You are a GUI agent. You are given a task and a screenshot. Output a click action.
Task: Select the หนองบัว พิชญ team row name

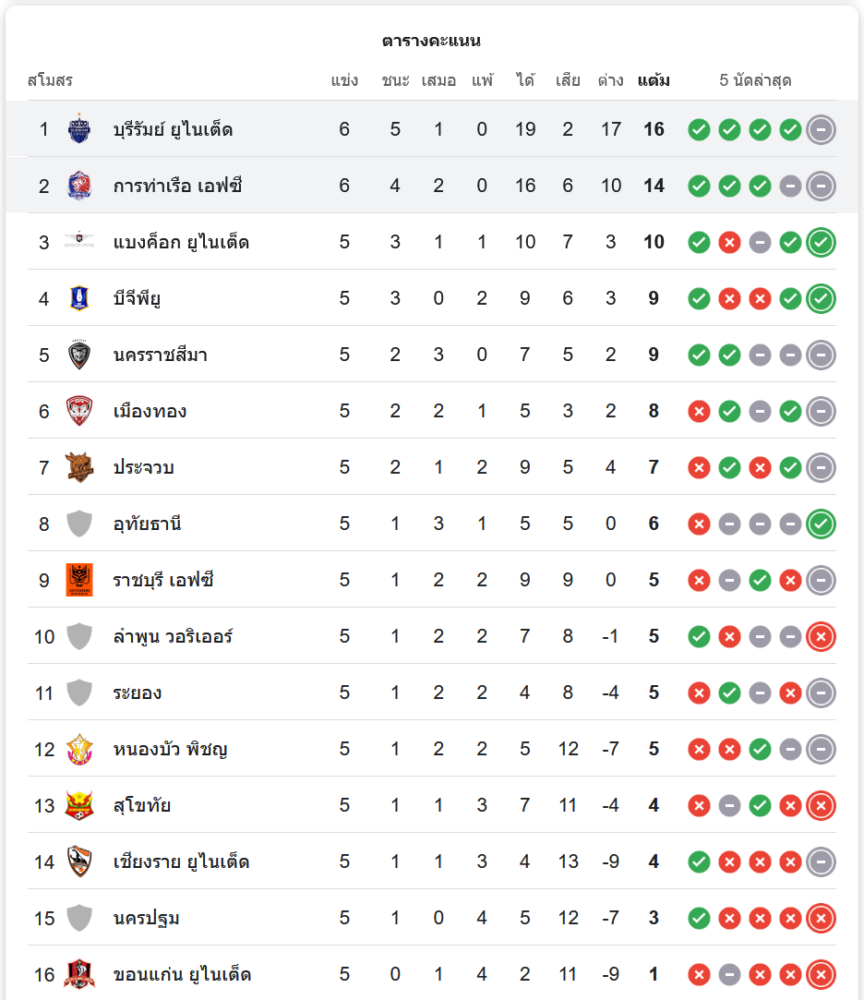[170, 749]
